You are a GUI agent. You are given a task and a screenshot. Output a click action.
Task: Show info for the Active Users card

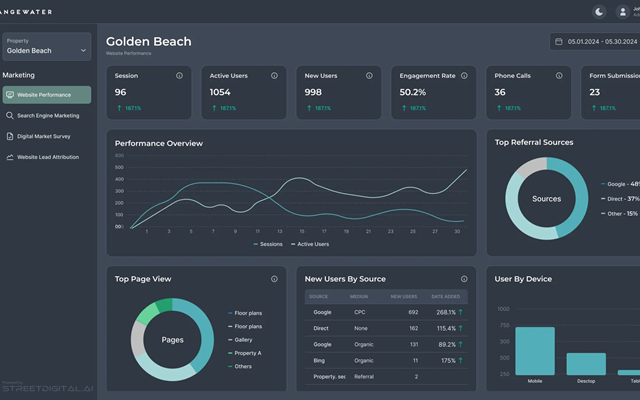pyautogui.click(x=274, y=76)
